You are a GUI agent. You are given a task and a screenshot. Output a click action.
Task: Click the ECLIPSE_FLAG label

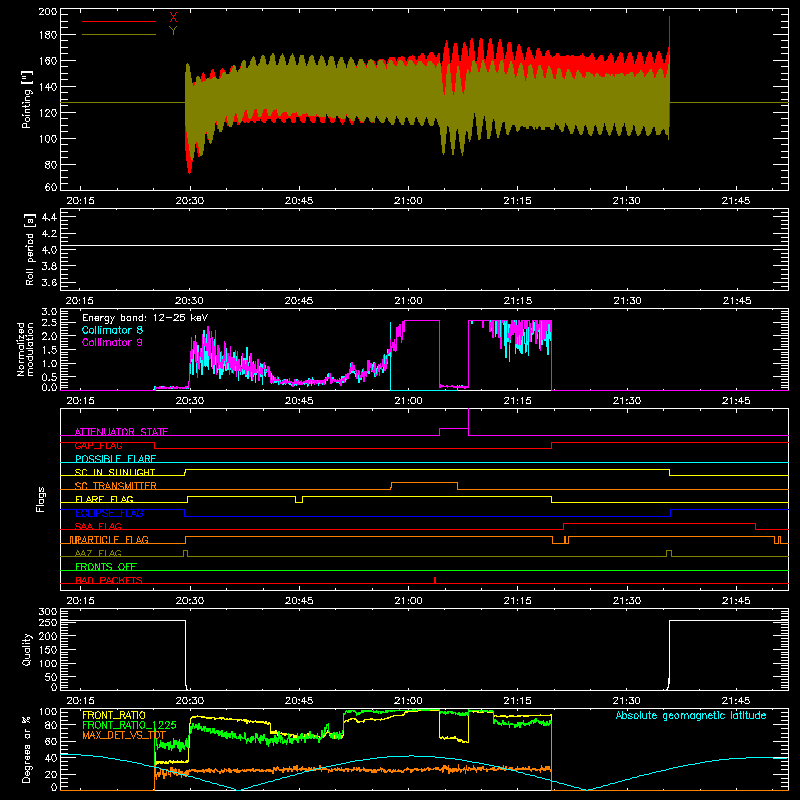[x=109, y=513]
